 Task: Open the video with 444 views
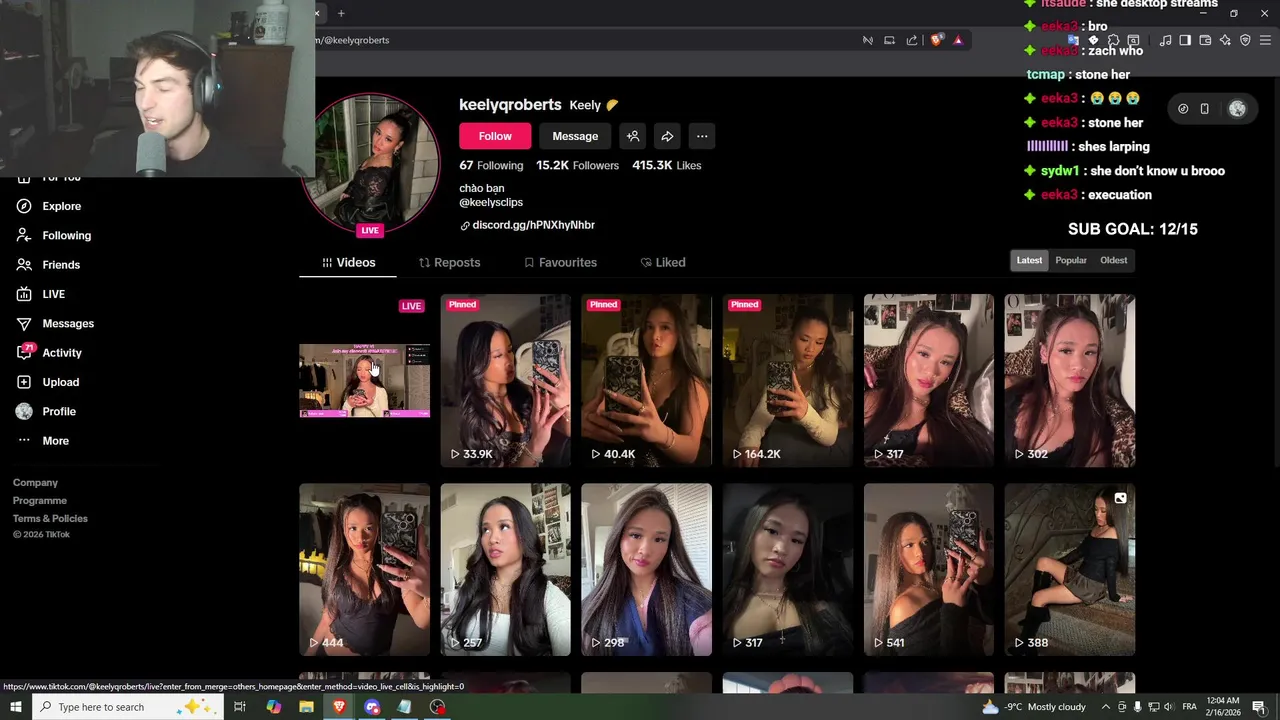click(364, 570)
